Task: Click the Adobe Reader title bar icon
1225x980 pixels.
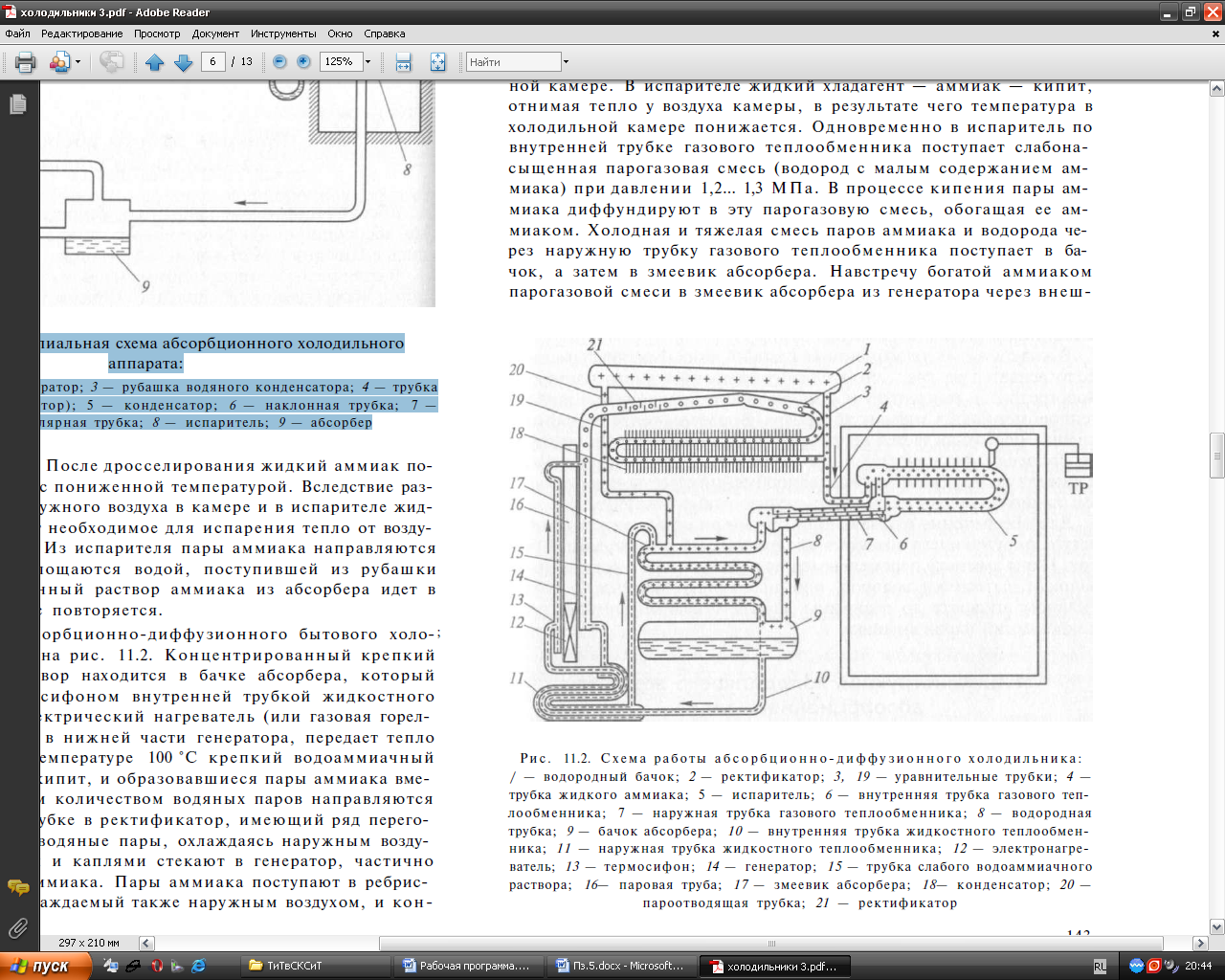Action: pos(11,12)
